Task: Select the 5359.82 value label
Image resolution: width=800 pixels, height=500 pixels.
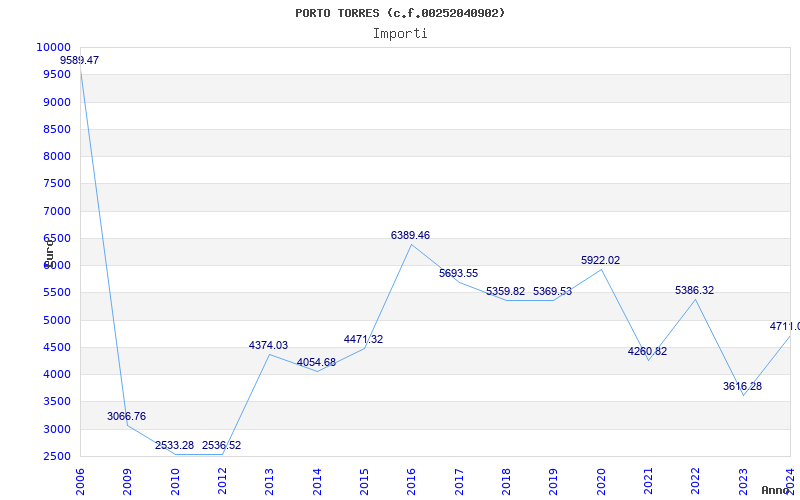Action: [506, 291]
